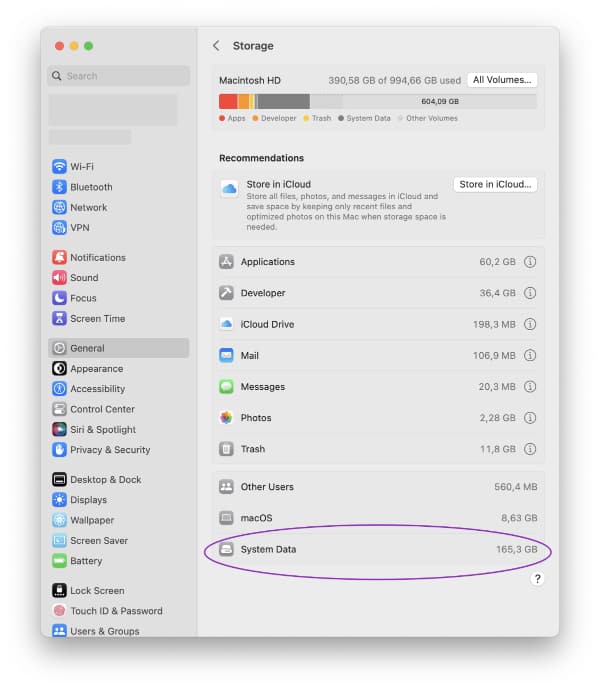Open Screen Saver settings

tap(90, 540)
